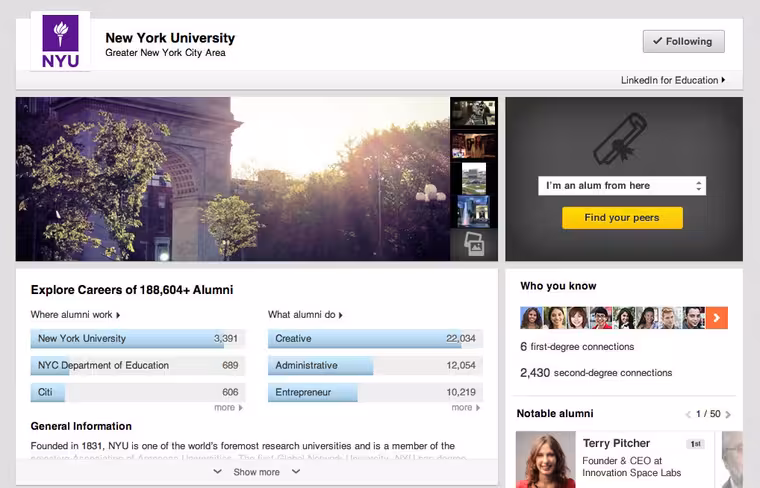The width and height of the screenshot is (760, 488).
Task: Click more under Where alumni work
Action: [228, 408]
